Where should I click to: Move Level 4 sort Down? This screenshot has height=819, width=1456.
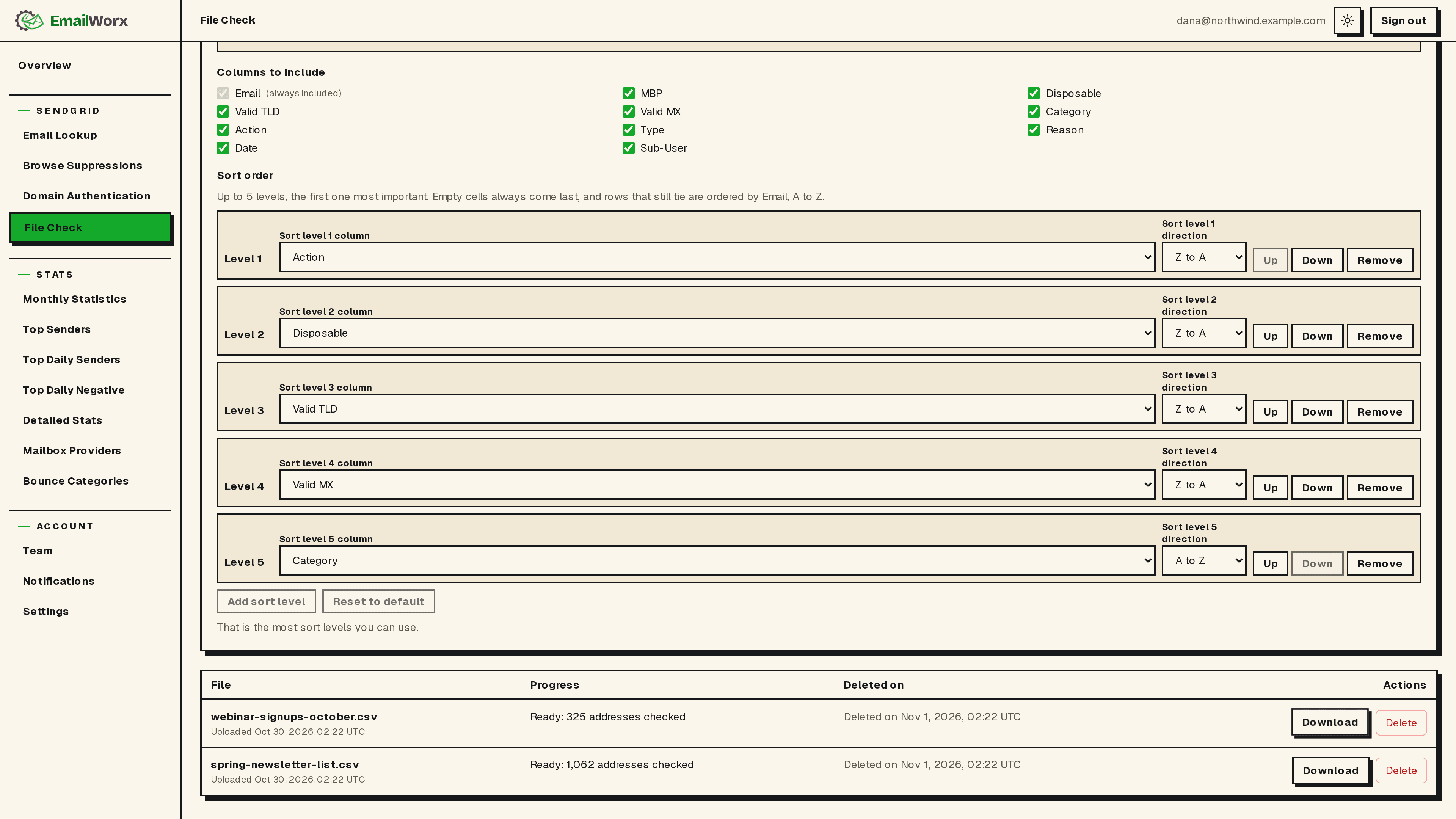click(1317, 487)
